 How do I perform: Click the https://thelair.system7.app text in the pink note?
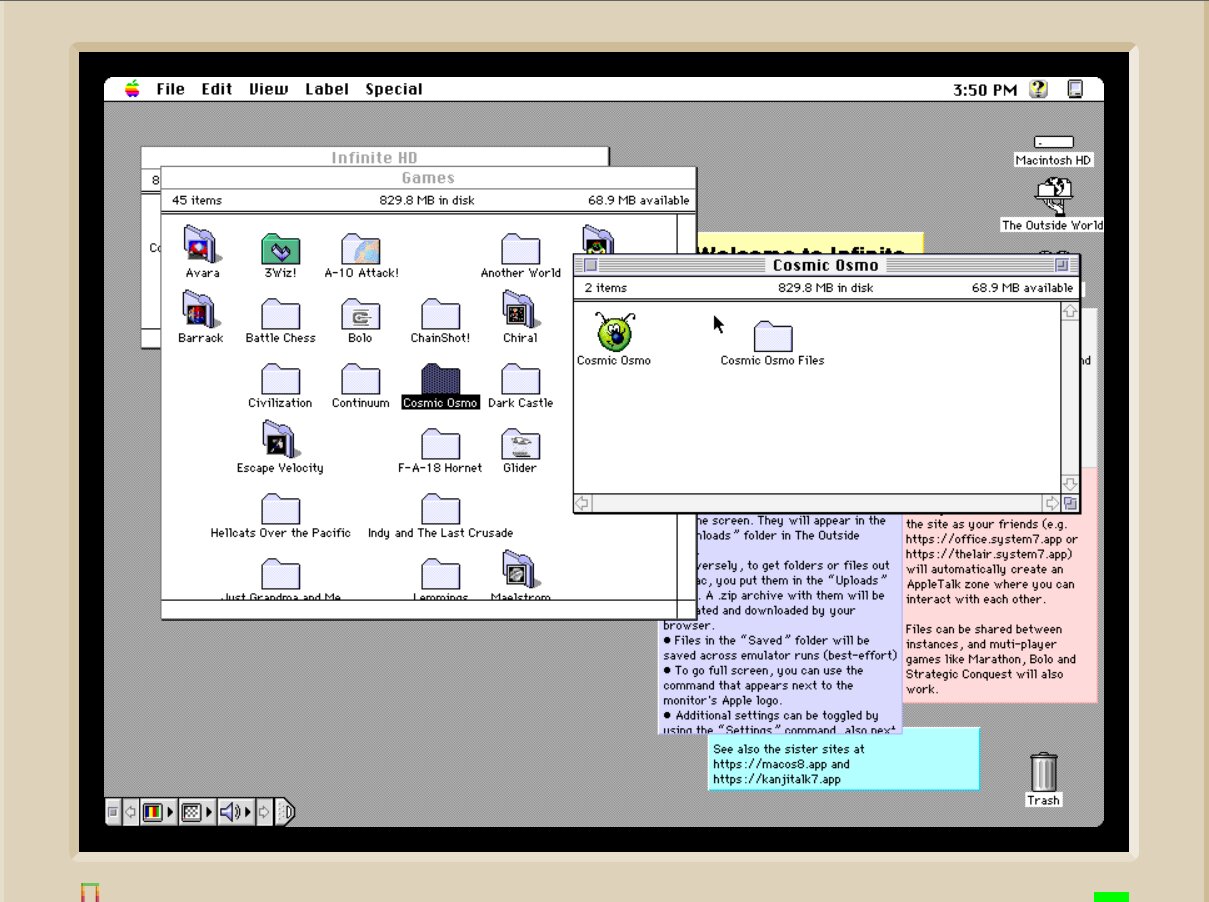pos(989,554)
